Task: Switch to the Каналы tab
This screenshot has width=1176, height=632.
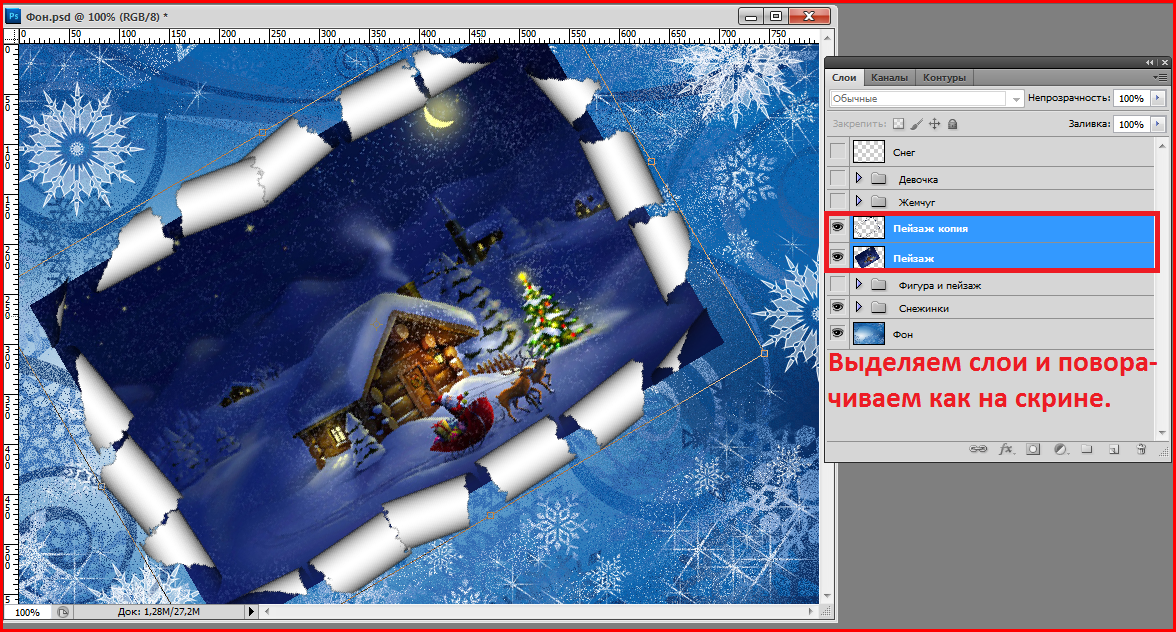Action: click(890, 77)
